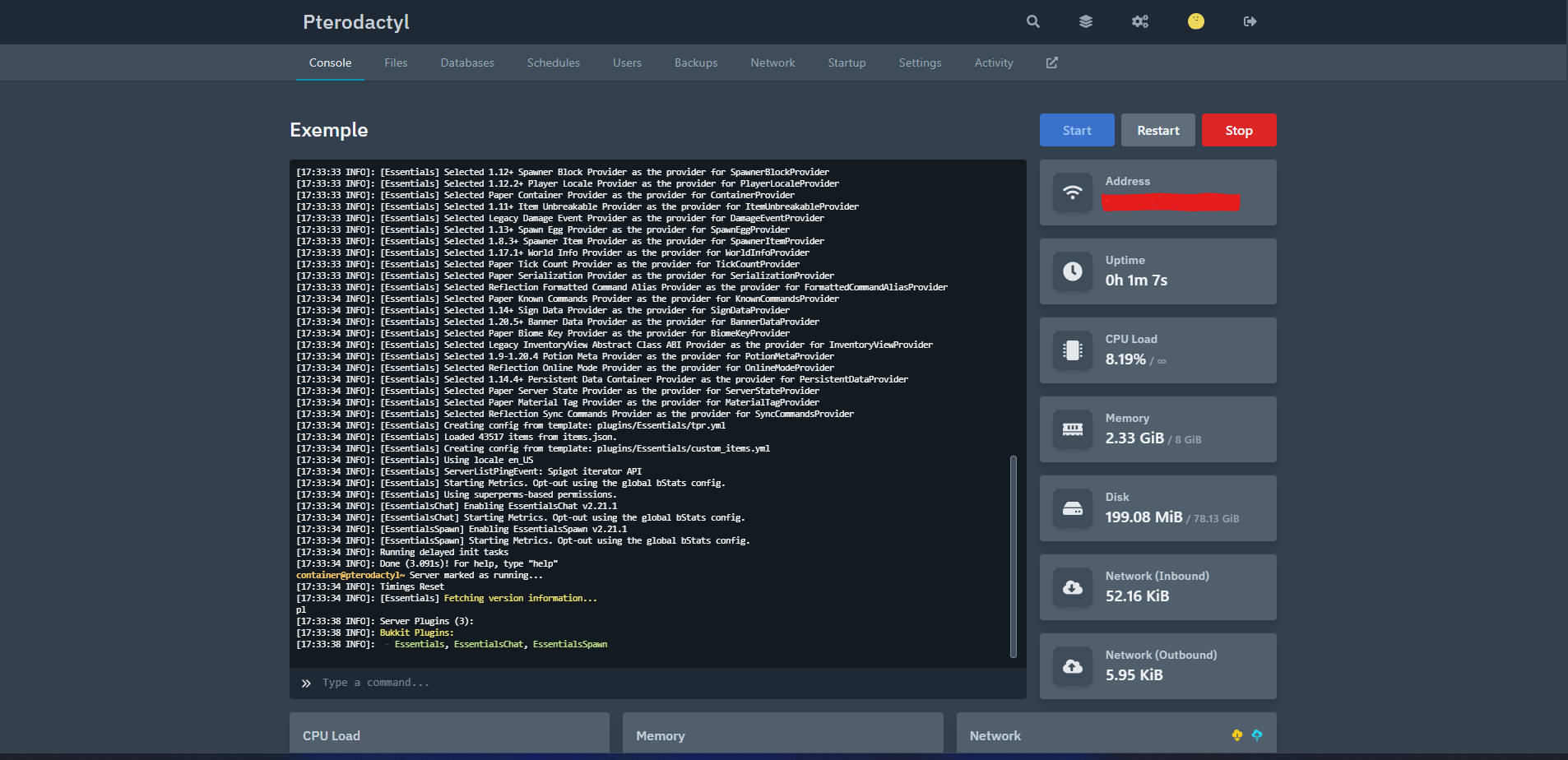Click the download cloud icon in Network Inbound

pos(1073,587)
